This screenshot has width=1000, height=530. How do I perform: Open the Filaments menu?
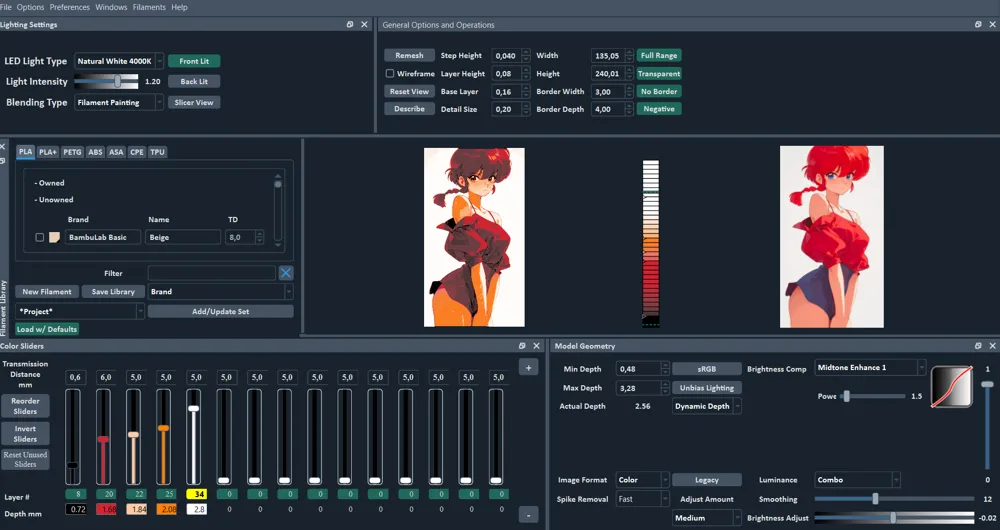(x=149, y=7)
